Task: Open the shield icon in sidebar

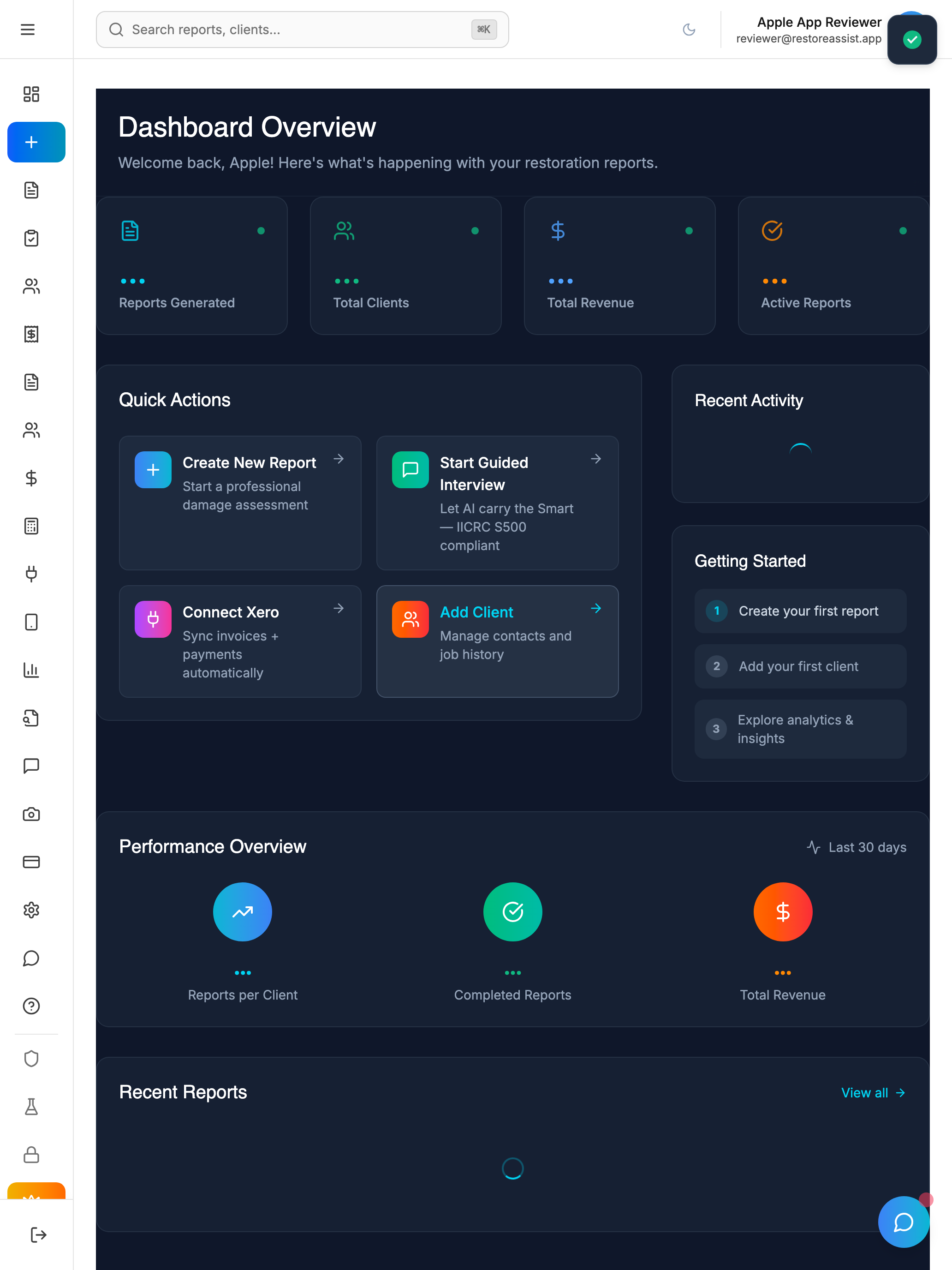Action: tap(31, 1058)
